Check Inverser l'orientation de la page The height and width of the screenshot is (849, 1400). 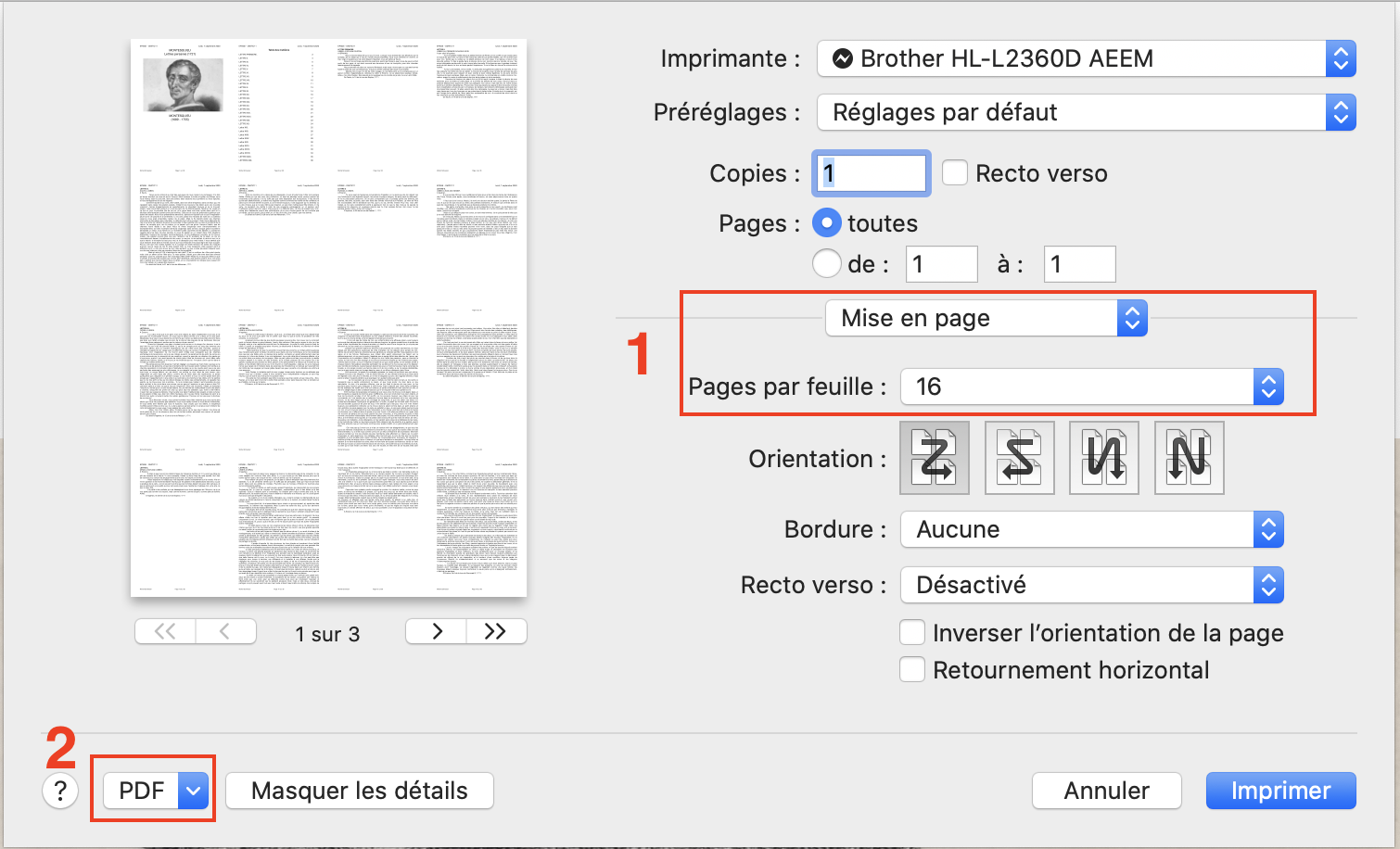(912, 633)
